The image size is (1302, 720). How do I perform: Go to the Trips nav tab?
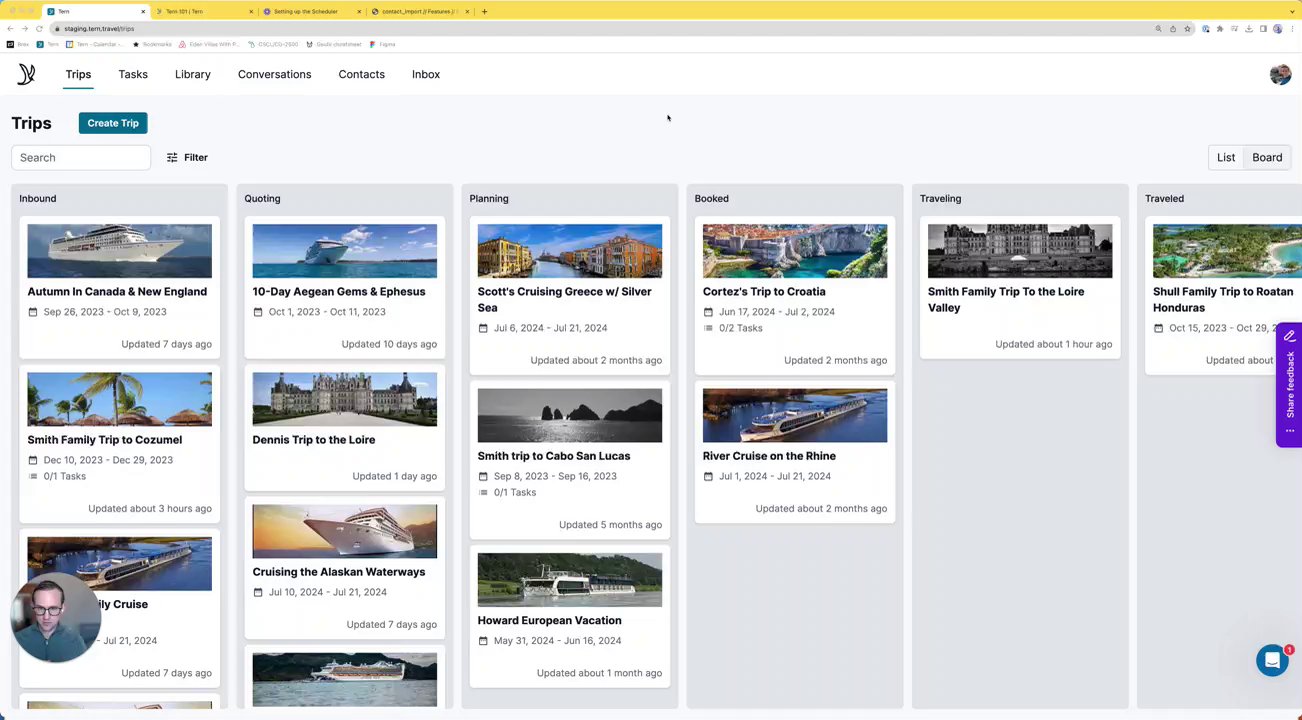click(78, 74)
